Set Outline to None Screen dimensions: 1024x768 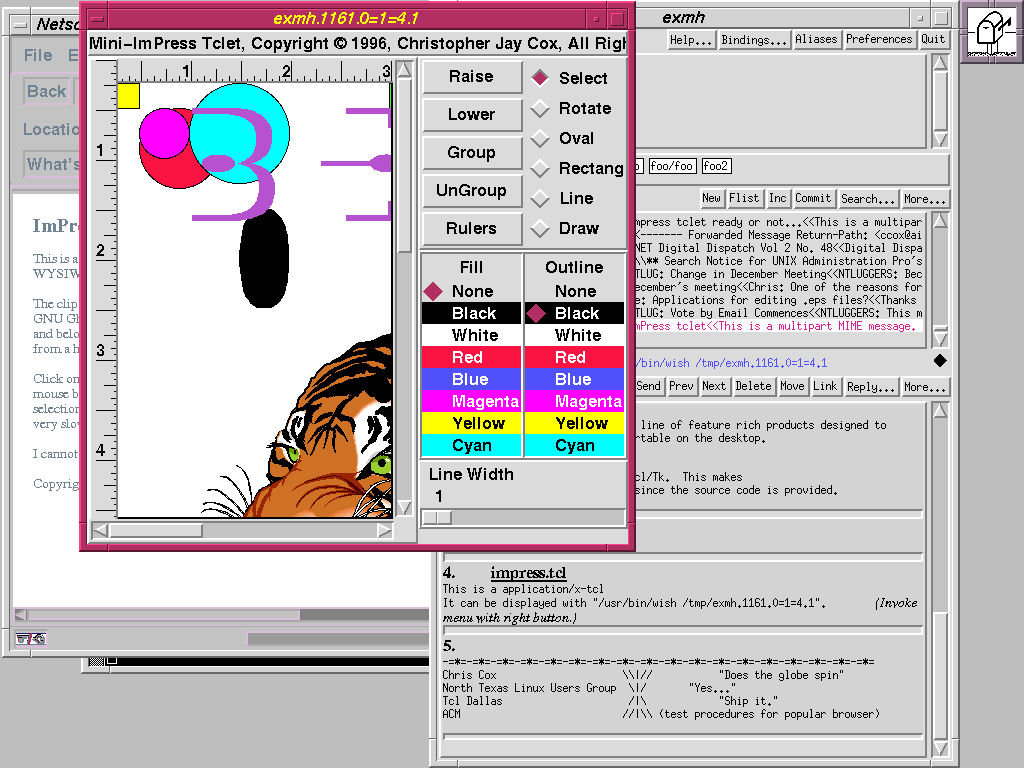point(575,291)
